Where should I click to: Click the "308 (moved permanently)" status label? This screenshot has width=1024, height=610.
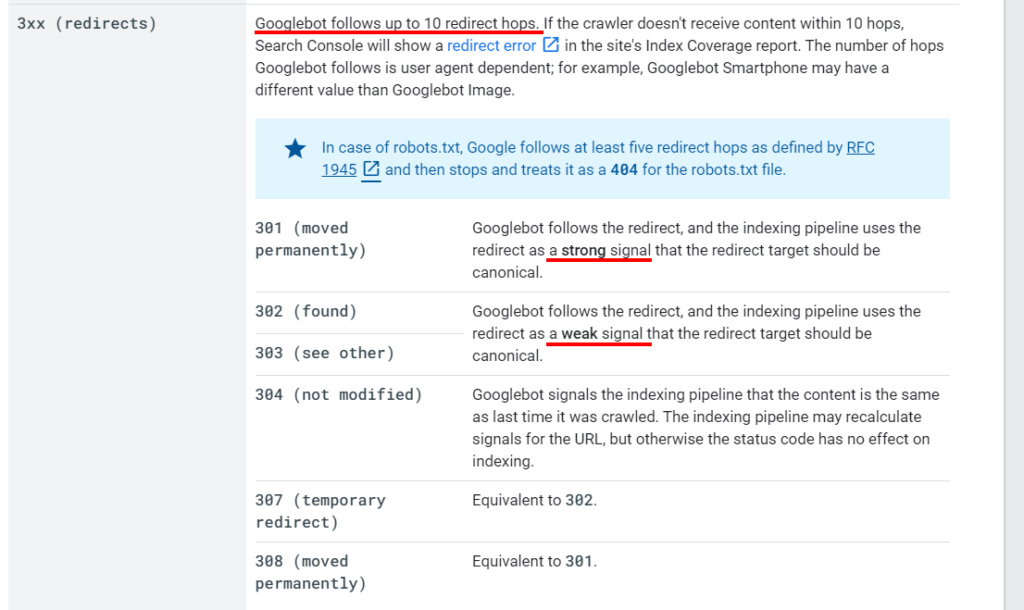pos(311,572)
